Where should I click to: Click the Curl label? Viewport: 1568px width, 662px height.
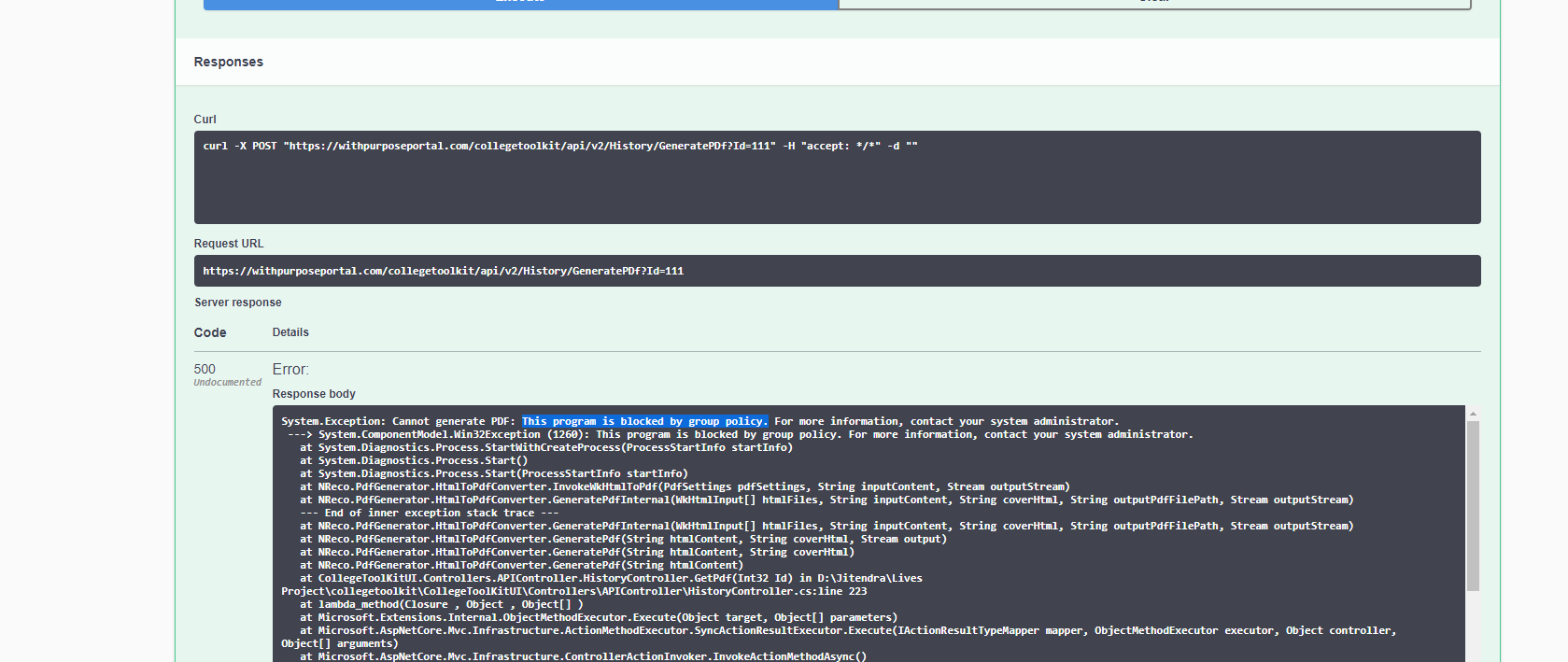tap(205, 120)
